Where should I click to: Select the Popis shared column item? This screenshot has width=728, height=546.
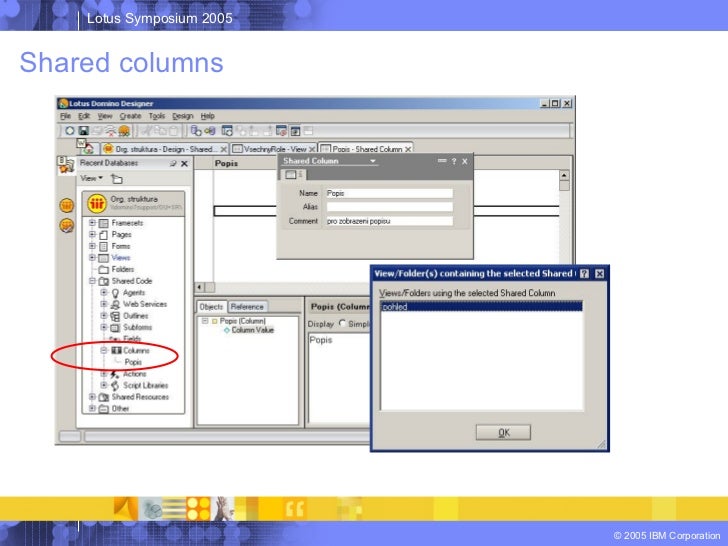tap(133, 362)
